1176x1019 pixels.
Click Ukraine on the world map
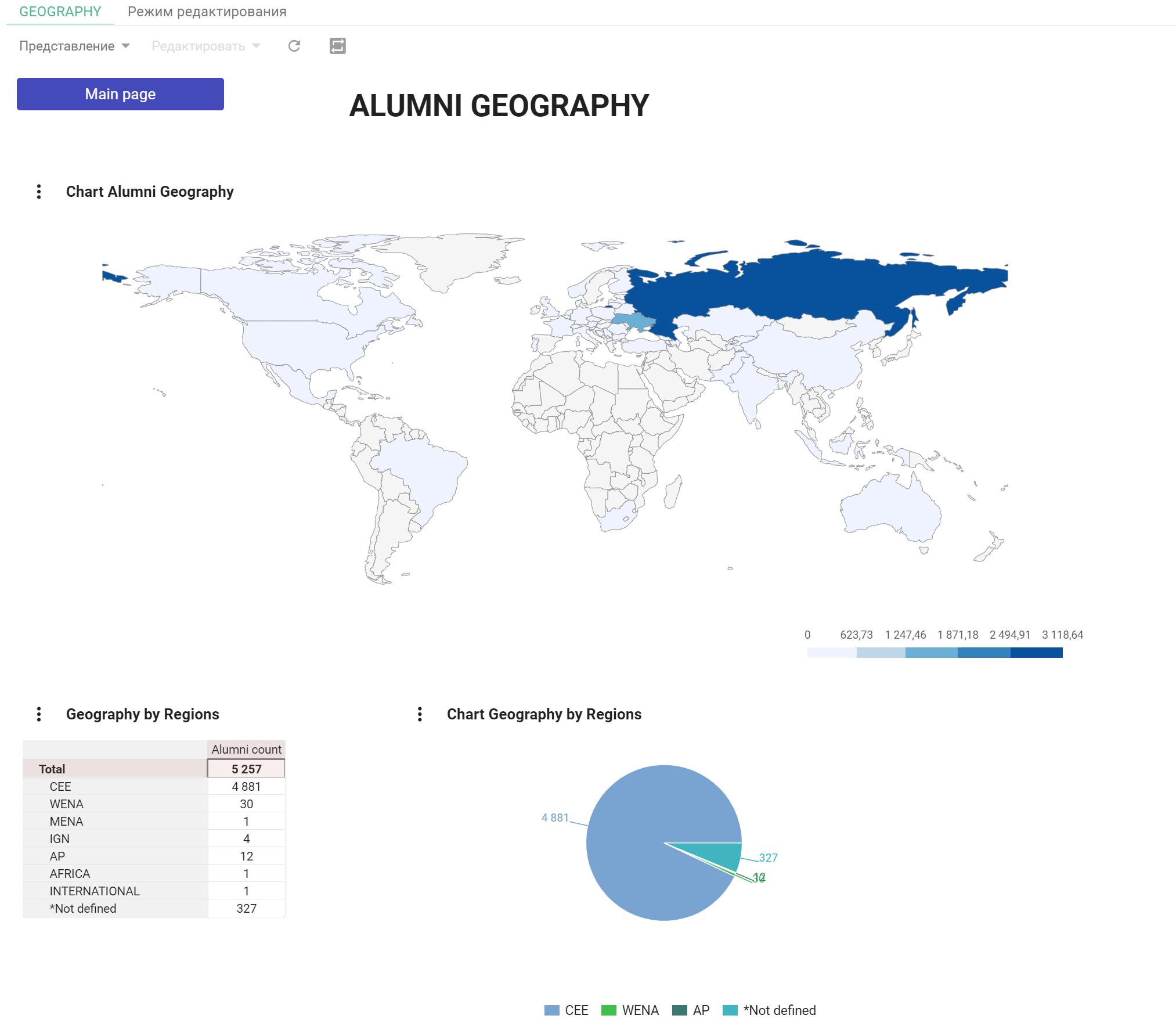coord(634,321)
